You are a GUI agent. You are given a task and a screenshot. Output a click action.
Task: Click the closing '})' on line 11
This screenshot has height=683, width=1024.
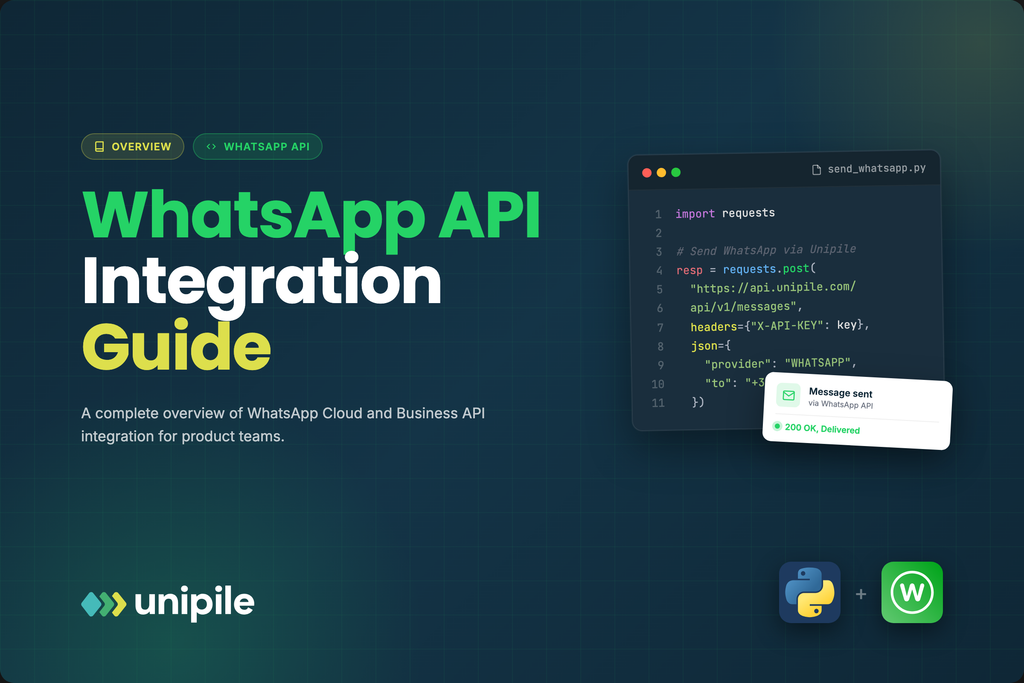[x=697, y=402]
